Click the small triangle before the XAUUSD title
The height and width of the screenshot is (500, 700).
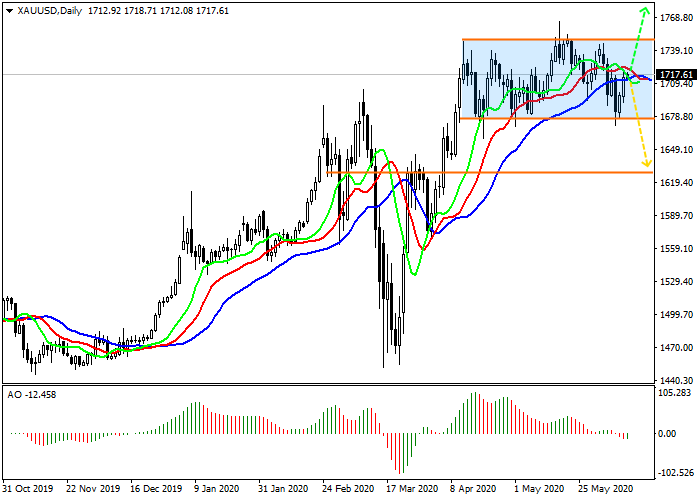(x=8, y=10)
